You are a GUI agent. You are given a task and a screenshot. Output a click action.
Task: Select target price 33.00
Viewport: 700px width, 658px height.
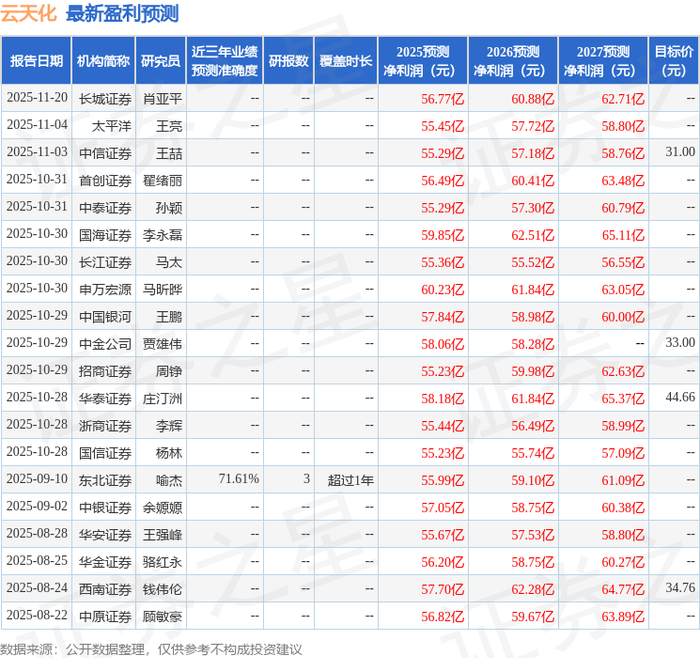click(680, 342)
